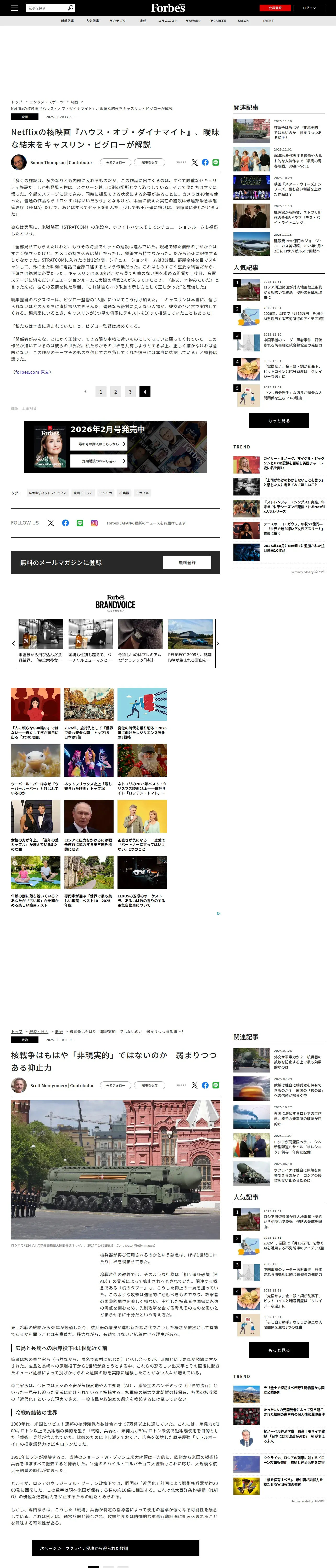Image resolution: width=336 pixels, height=1568 pixels.
Task: Go to previous page arrow in pagination
Action: [85, 391]
